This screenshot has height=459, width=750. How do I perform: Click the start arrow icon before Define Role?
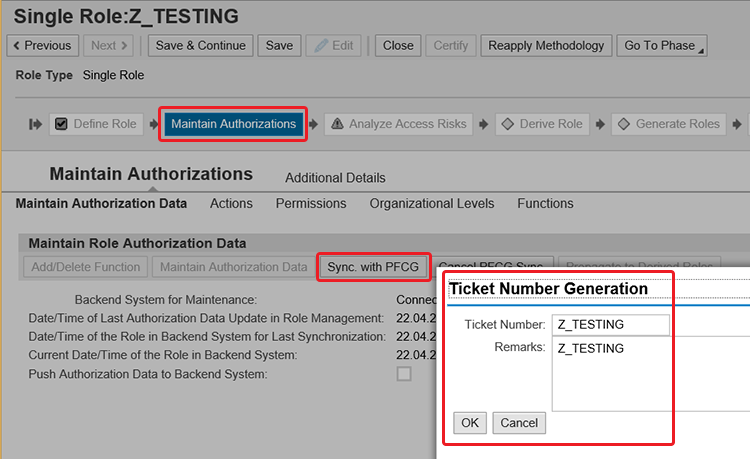(35, 124)
